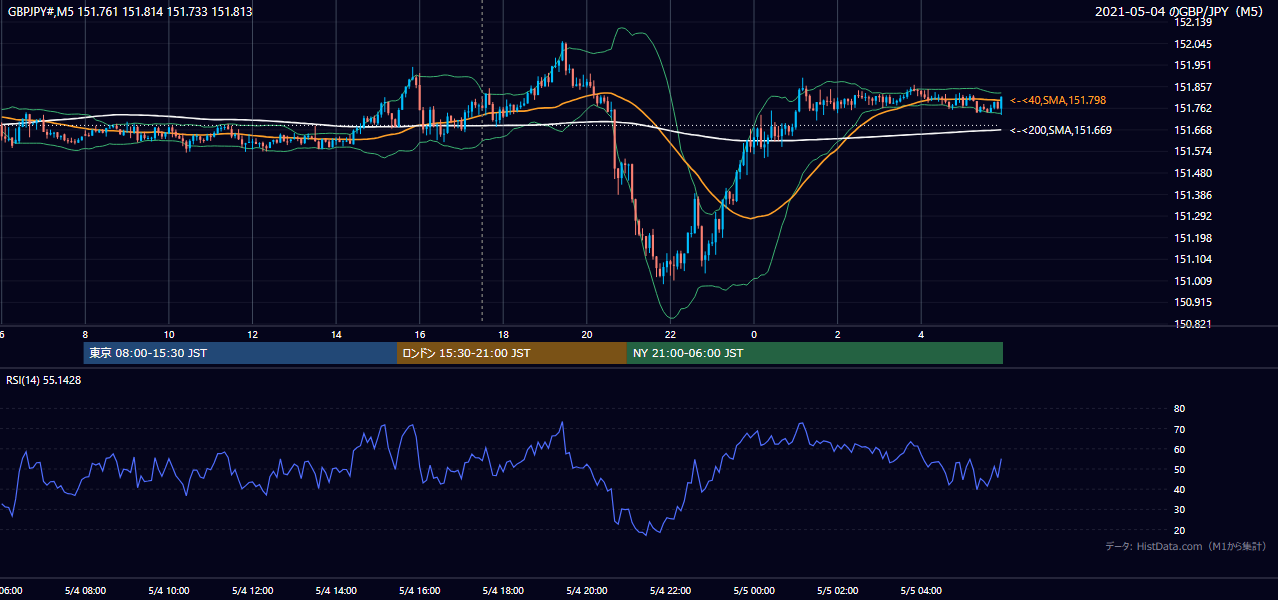
Task: Click the 5/4 18:00 bottom date label
Action: point(504,591)
